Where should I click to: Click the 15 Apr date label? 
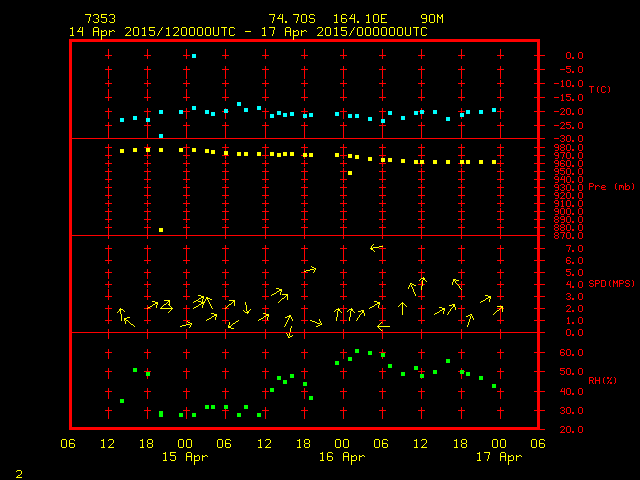click(x=185, y=457)
